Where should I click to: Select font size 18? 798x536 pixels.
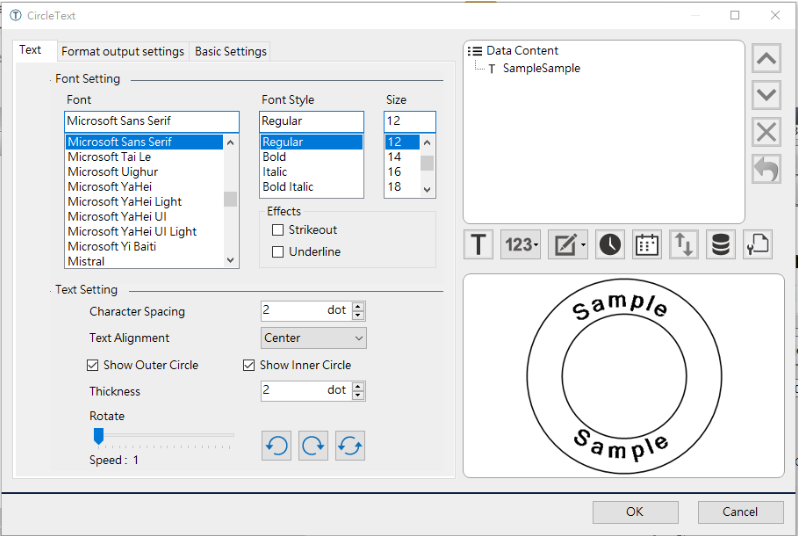(x=402, y=187)
